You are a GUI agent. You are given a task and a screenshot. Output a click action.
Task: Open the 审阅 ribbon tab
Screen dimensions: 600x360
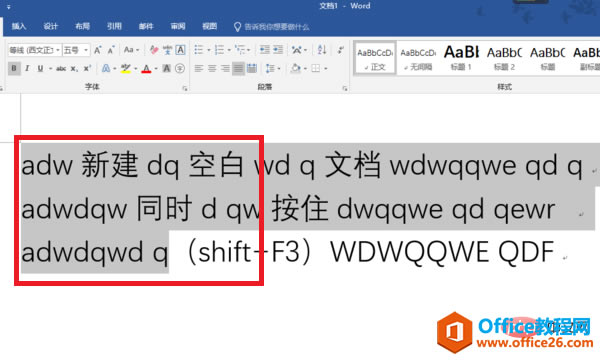click(x=178, y=26)
